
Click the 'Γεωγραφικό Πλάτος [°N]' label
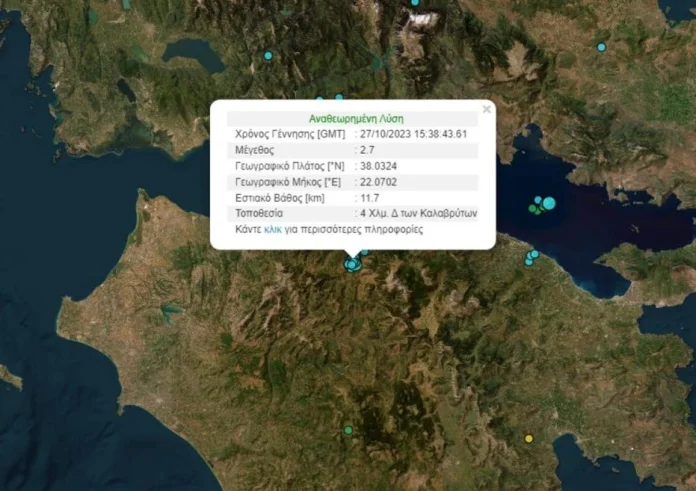coord(289,166)
